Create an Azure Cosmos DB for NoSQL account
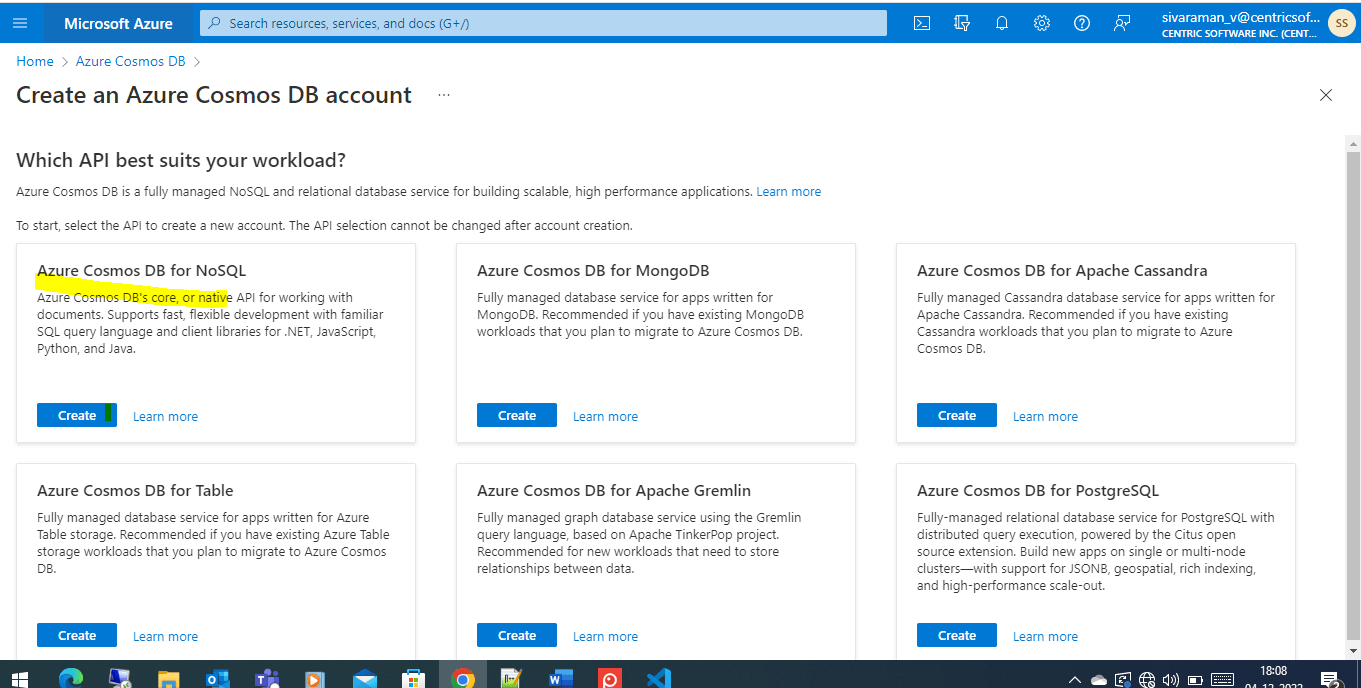This screenshot has height=688, width=1361. coord(76,415)
